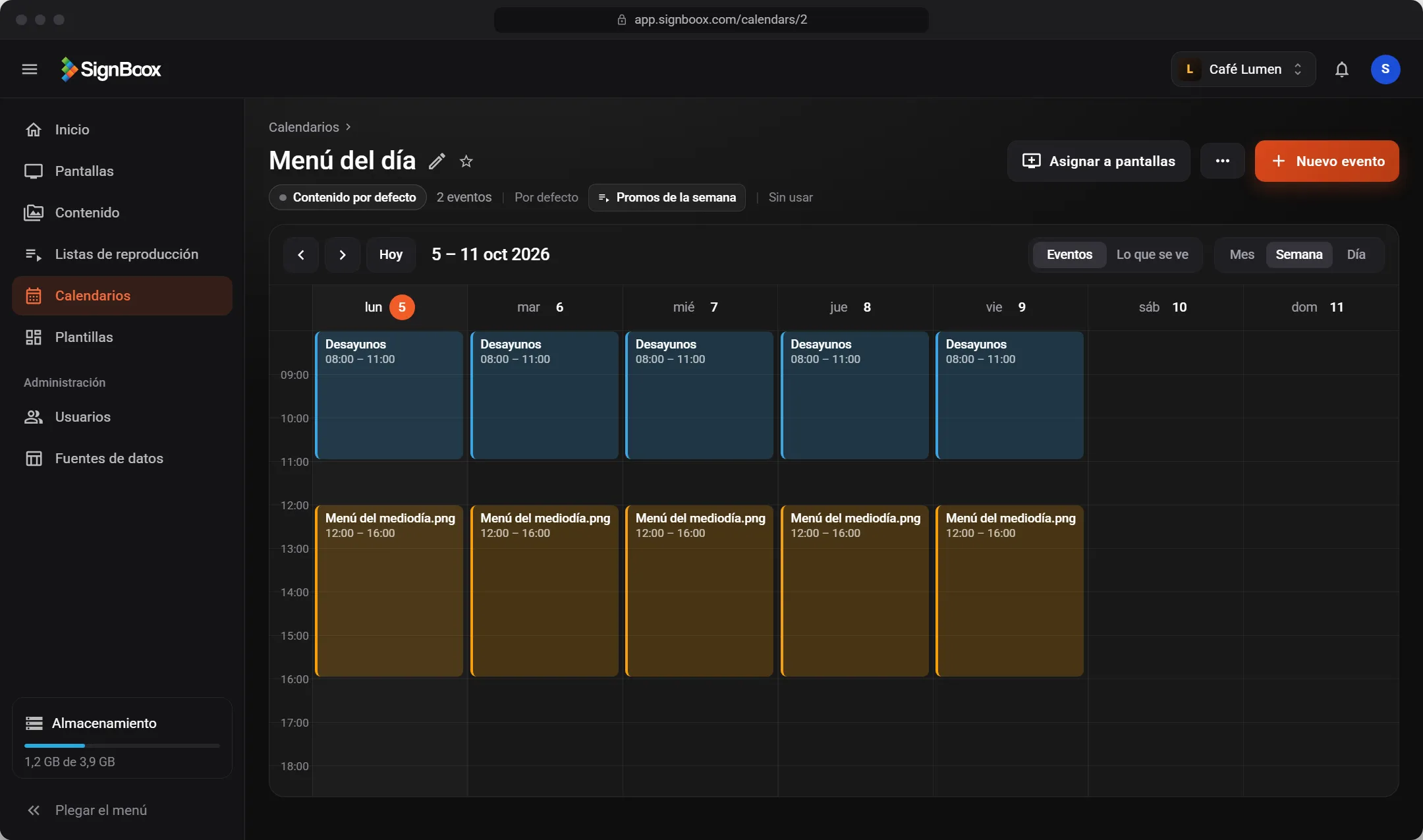Open Café Lumen workspace switcher
Image resolution: width=1423 pixels, height=840 pixels.
[x=1243, y=69]
